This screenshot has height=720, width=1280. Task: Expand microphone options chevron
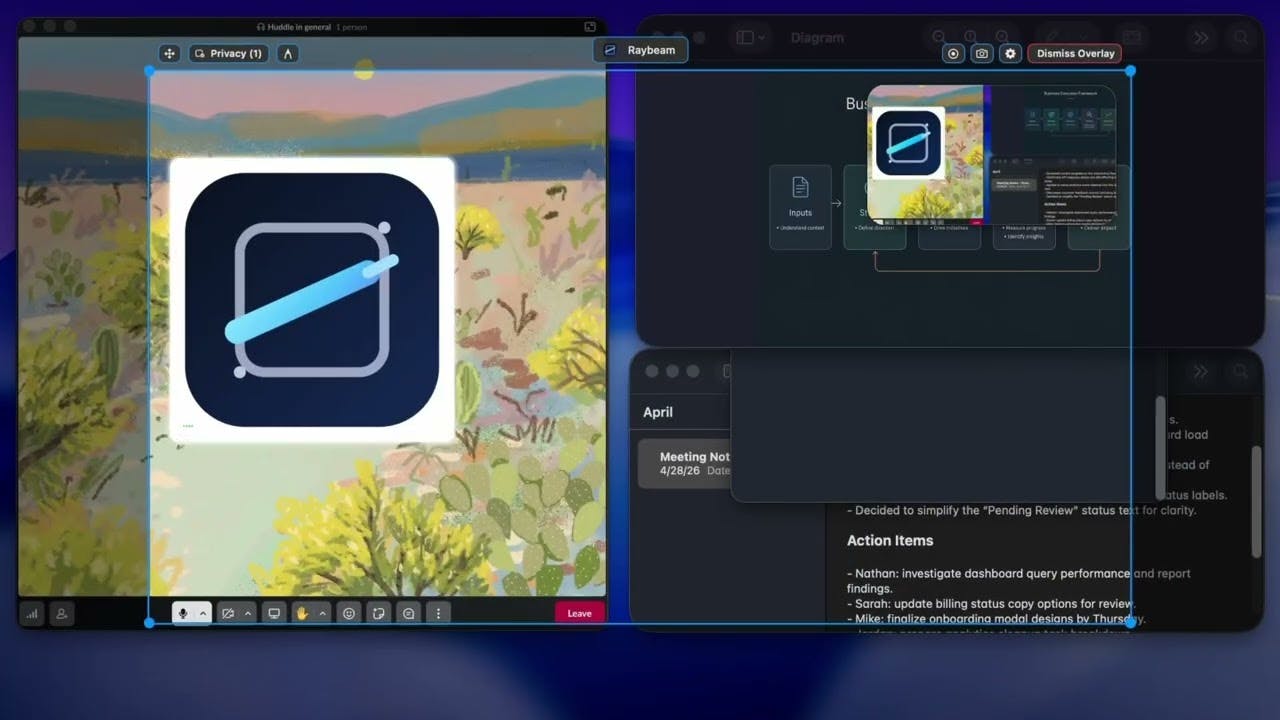pyautogui.click(x=203, y=613)
